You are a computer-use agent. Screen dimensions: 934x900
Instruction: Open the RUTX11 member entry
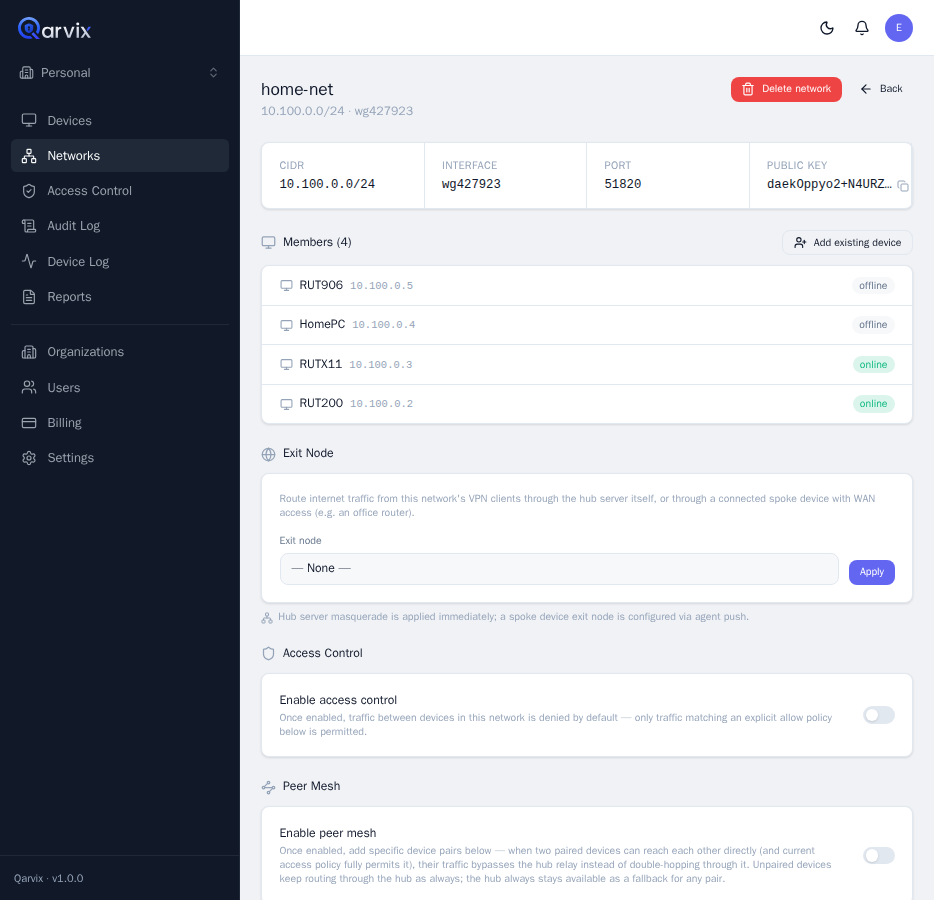coord(587,365)
